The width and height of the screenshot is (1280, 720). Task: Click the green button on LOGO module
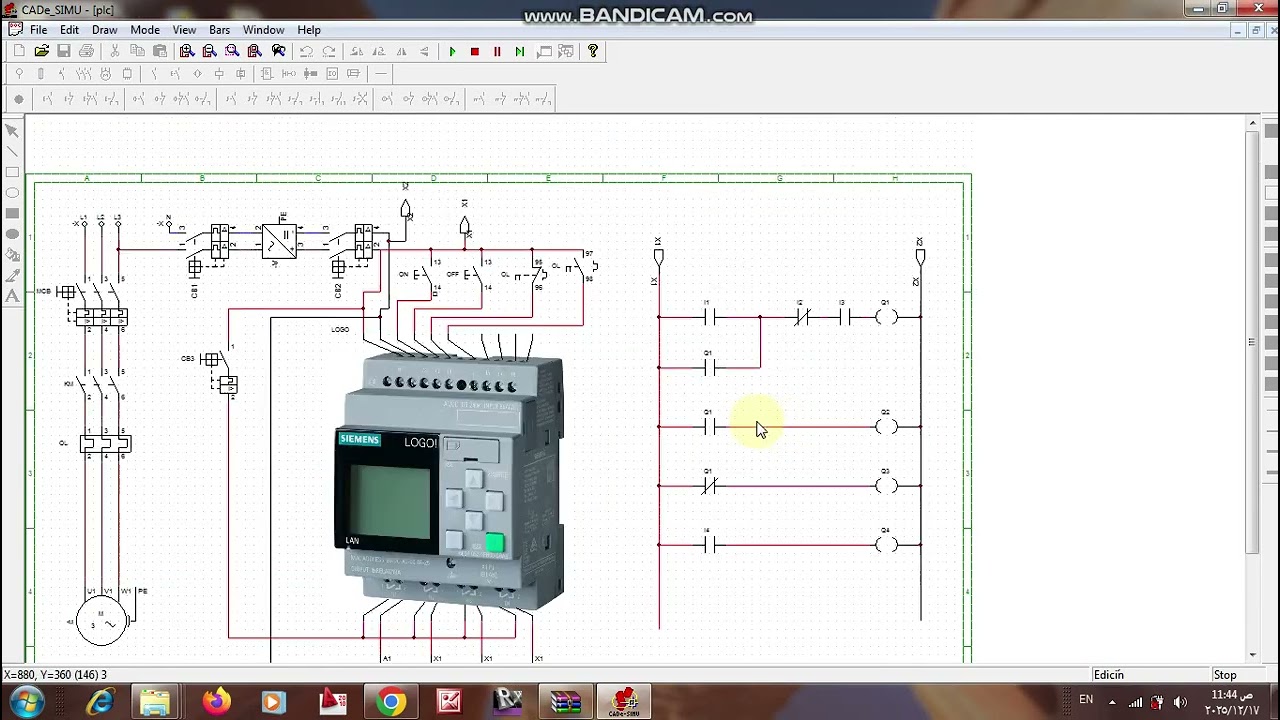pos(494,543)
